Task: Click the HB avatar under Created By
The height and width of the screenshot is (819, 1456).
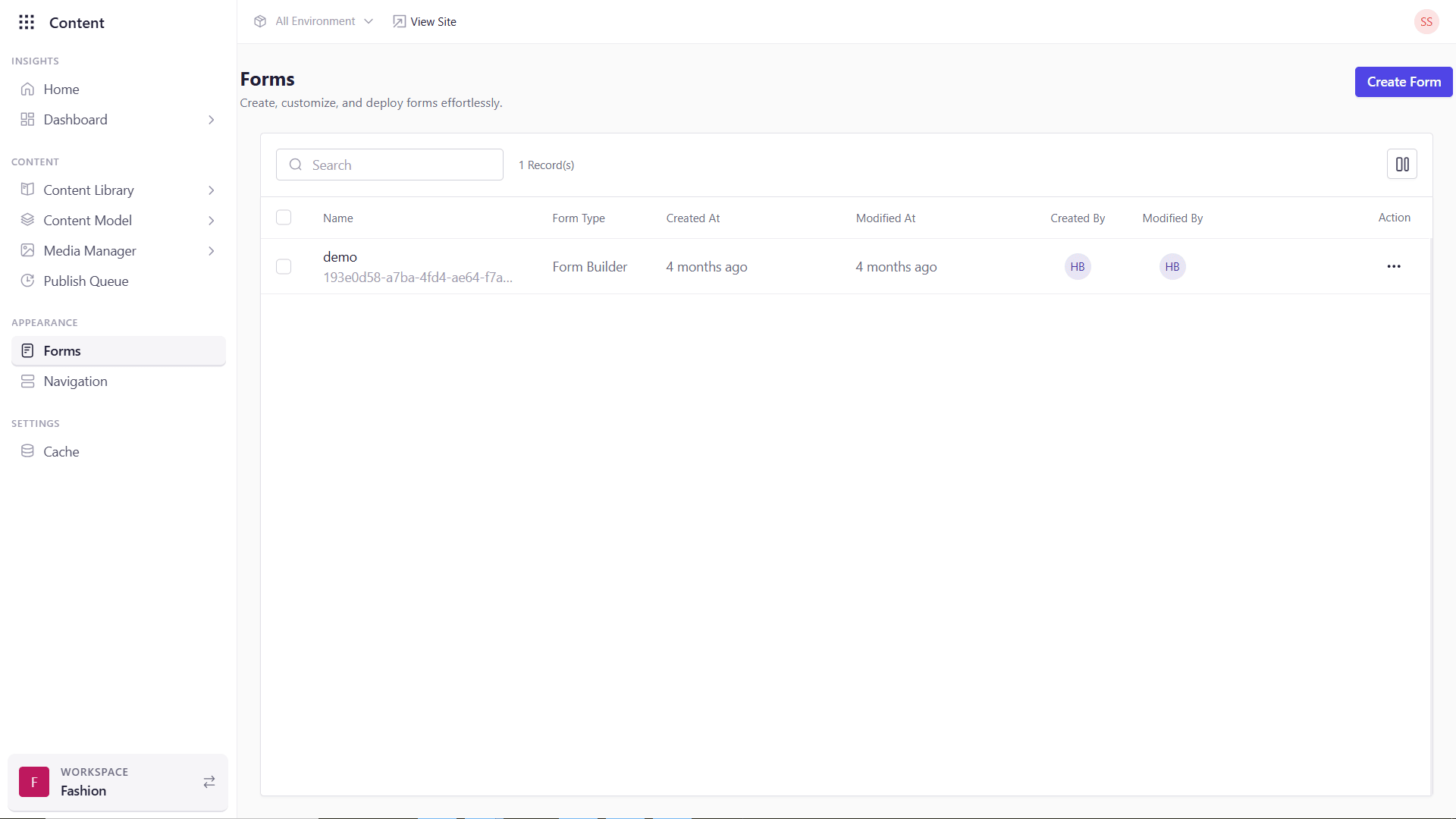Action: 1077,267
